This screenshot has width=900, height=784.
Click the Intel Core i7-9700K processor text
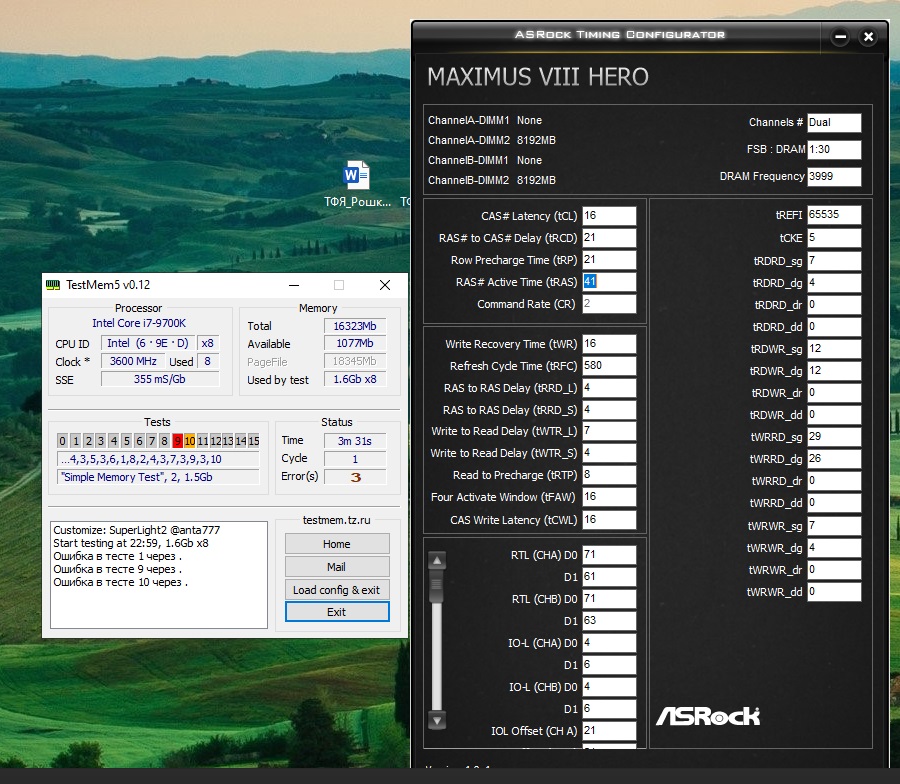tap(139, 323)
